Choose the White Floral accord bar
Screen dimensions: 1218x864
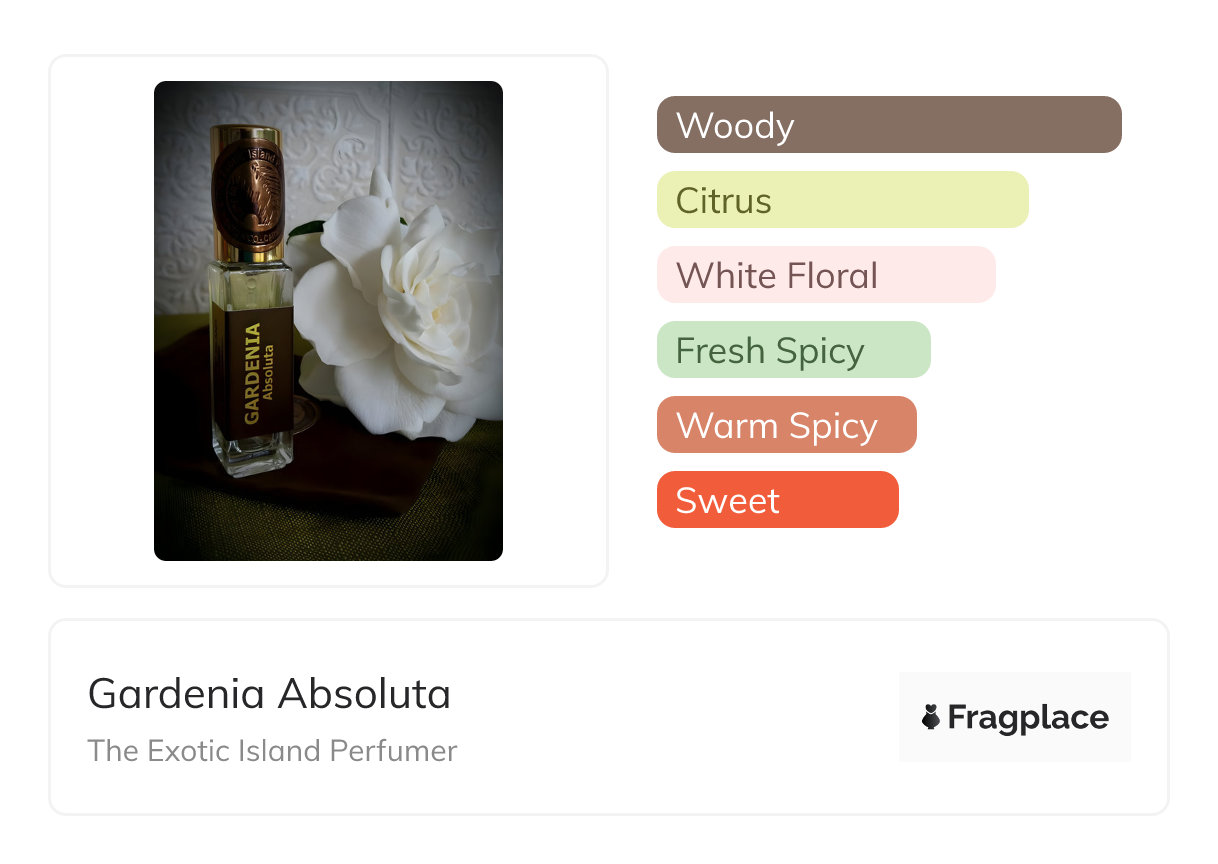coord(826,275)
